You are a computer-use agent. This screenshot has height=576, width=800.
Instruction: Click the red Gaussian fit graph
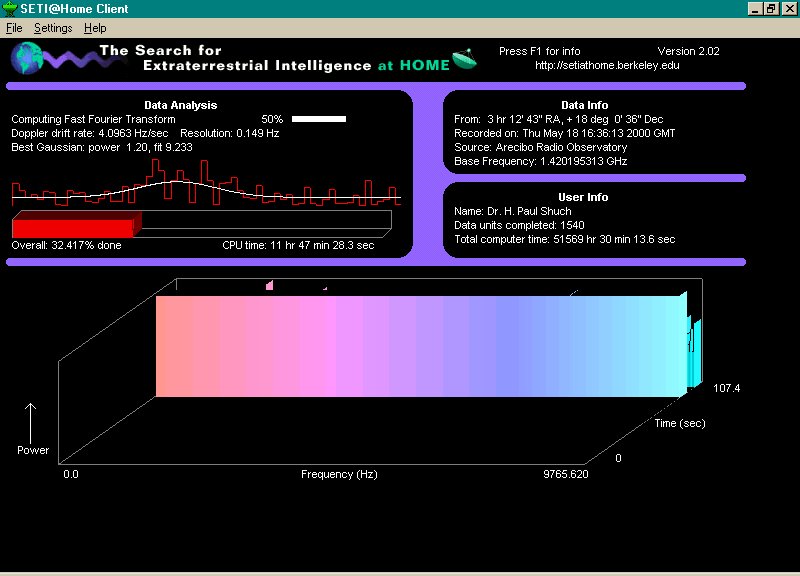click(x=206, y=183)
